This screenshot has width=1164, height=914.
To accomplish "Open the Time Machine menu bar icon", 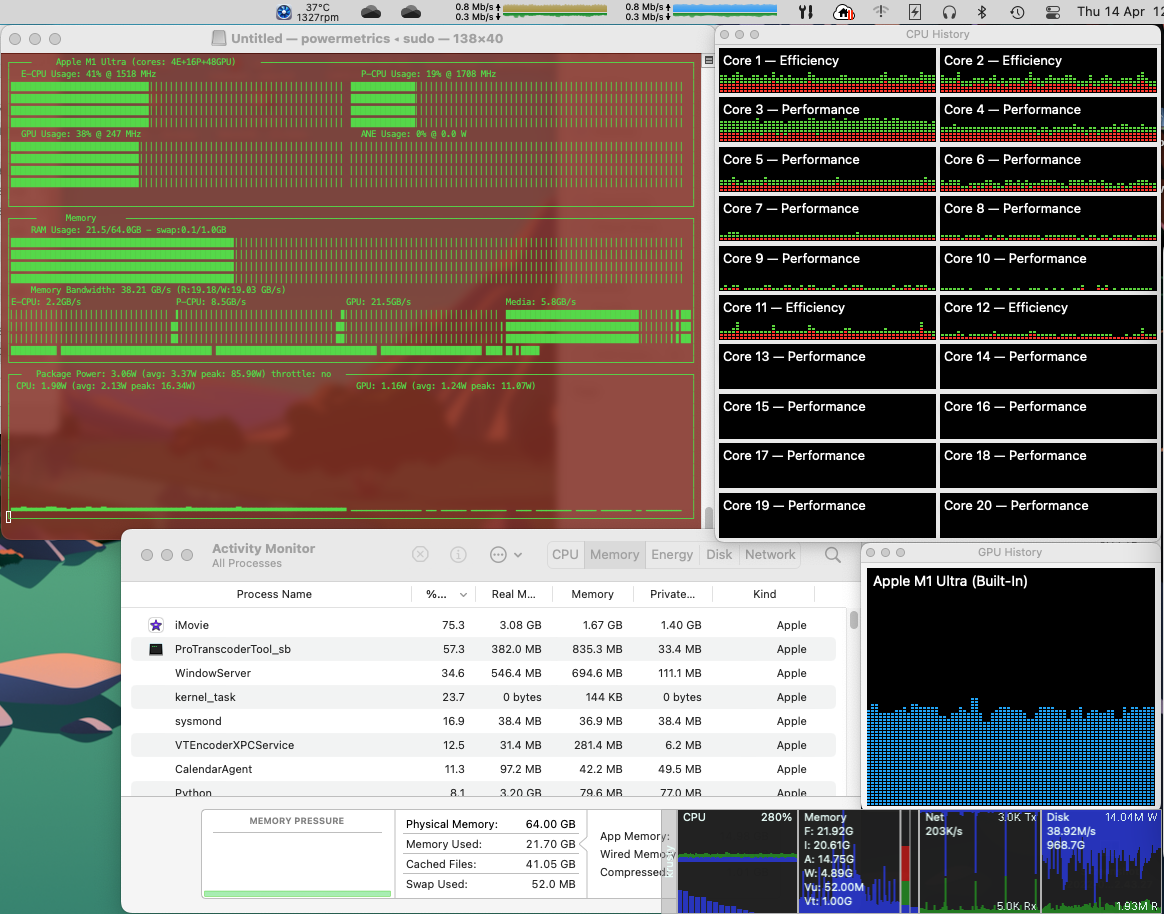I will (x=1017, y=12).
